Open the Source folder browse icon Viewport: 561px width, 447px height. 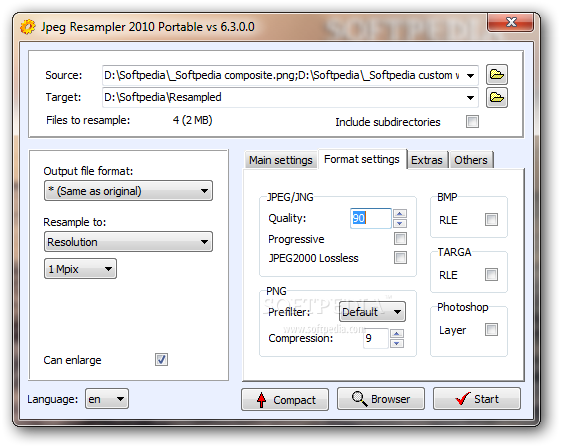point(497,74)
